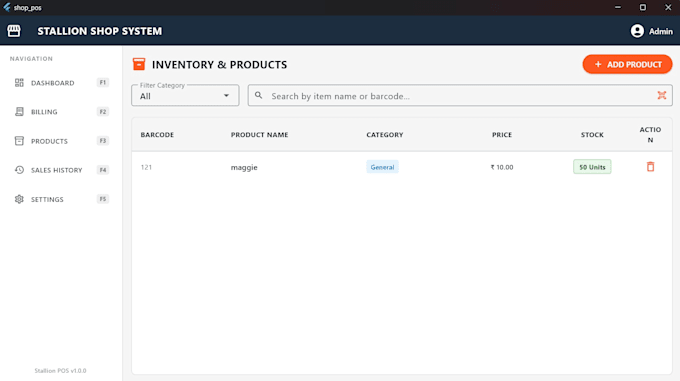Viewport: 680px width, 381px height.
Task: Click the INVENTORY & PRODUCTS heading
Action: pyautogui.click(x=219, y=65)
